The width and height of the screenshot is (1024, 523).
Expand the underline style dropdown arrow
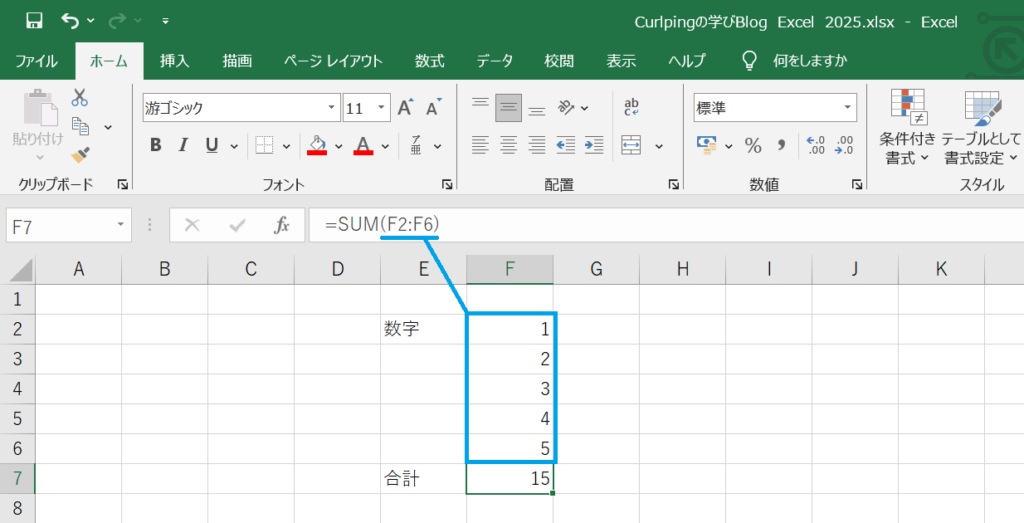click(234, 146)
